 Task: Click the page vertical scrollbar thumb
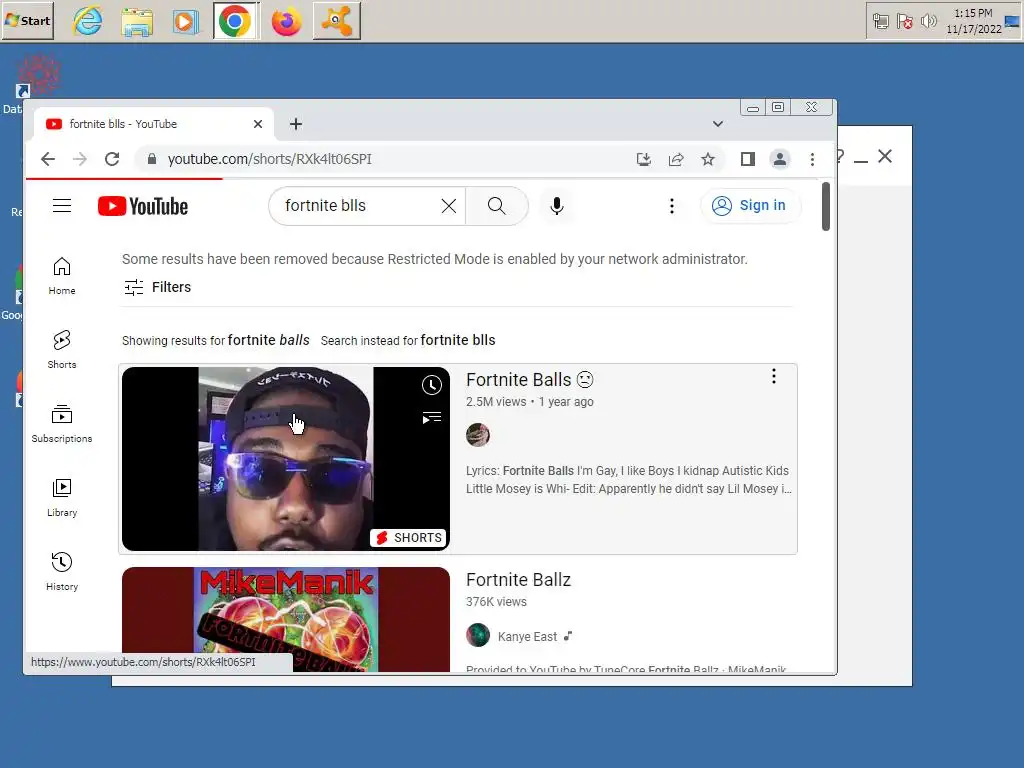[x=825, y=206]
